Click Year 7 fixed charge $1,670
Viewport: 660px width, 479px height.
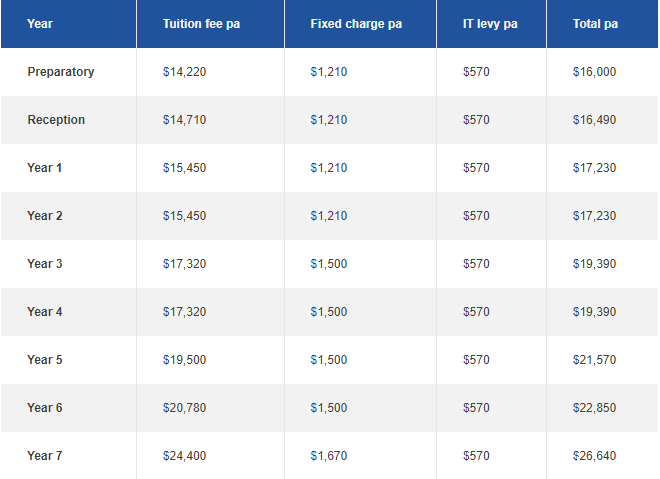(329, 456)
